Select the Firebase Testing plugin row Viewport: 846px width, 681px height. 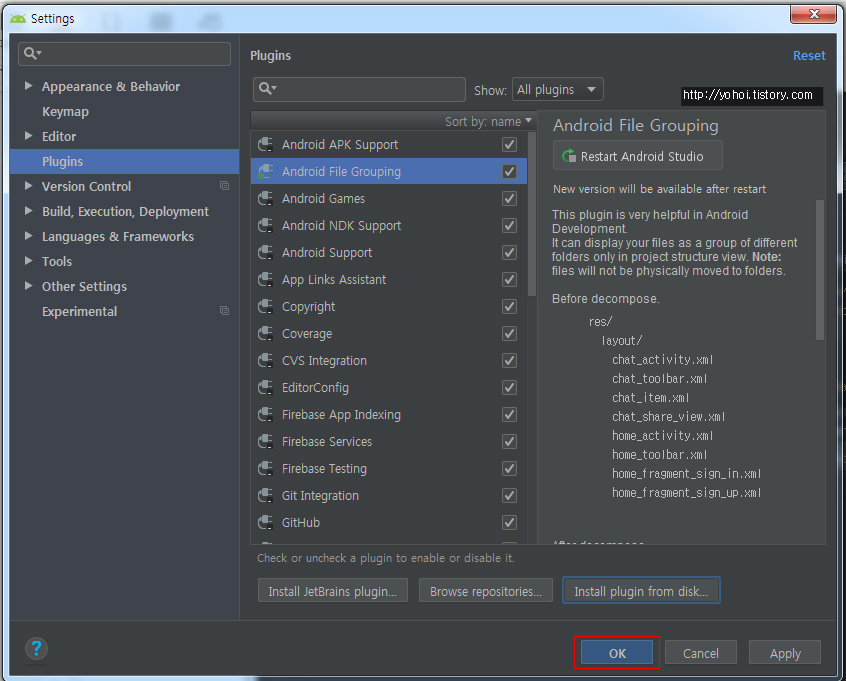click(388, 468)
